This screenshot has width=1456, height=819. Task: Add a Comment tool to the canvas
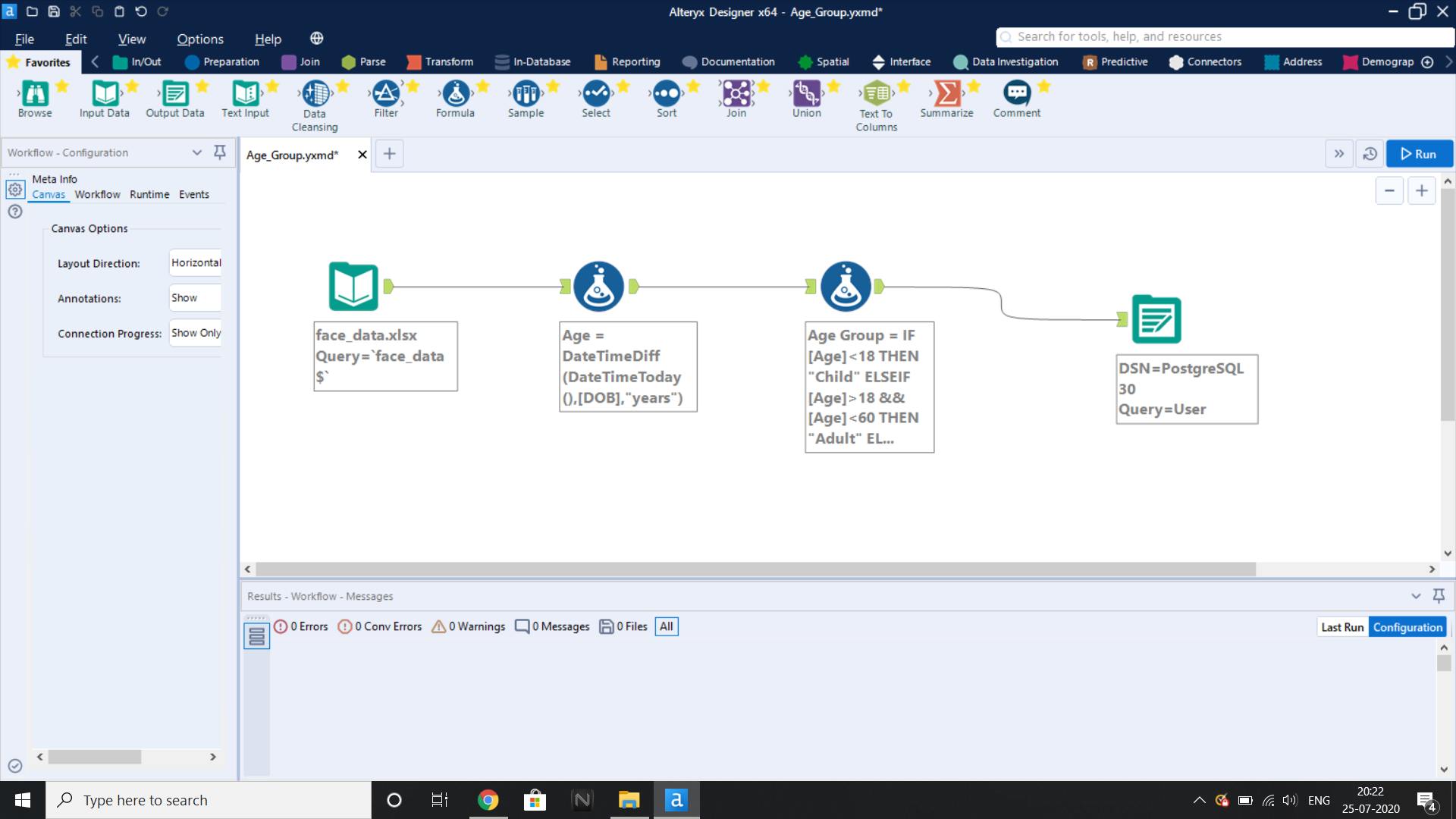(1016, 97)
